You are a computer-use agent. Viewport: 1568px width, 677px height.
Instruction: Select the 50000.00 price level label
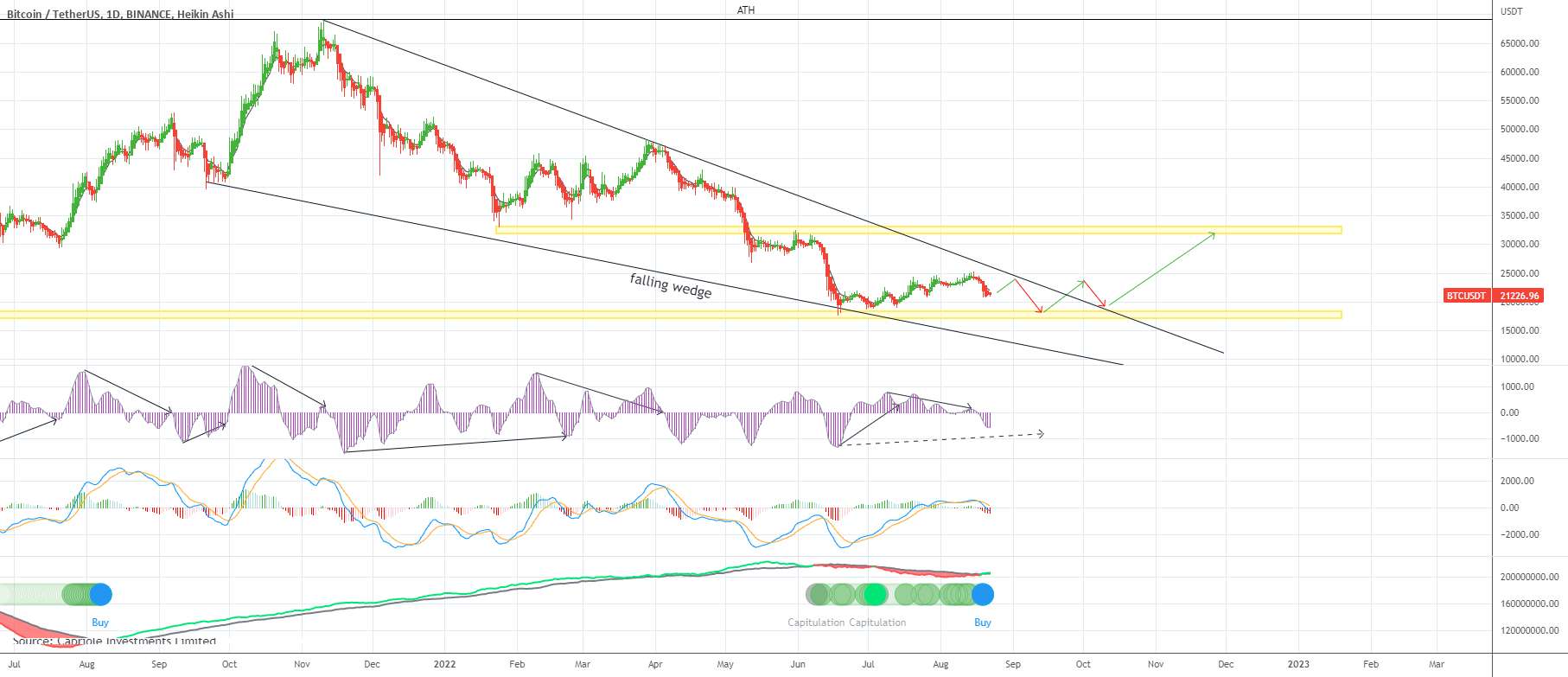tap(1520, 129)
